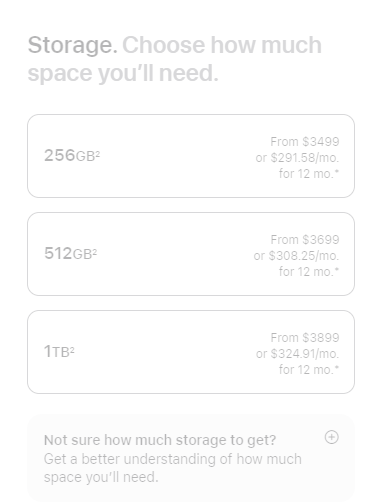The height and width of the screenshot is (503, 391).
Task: Open 'Not sure how much storage to get?'
Action: (x=160, y=440)
